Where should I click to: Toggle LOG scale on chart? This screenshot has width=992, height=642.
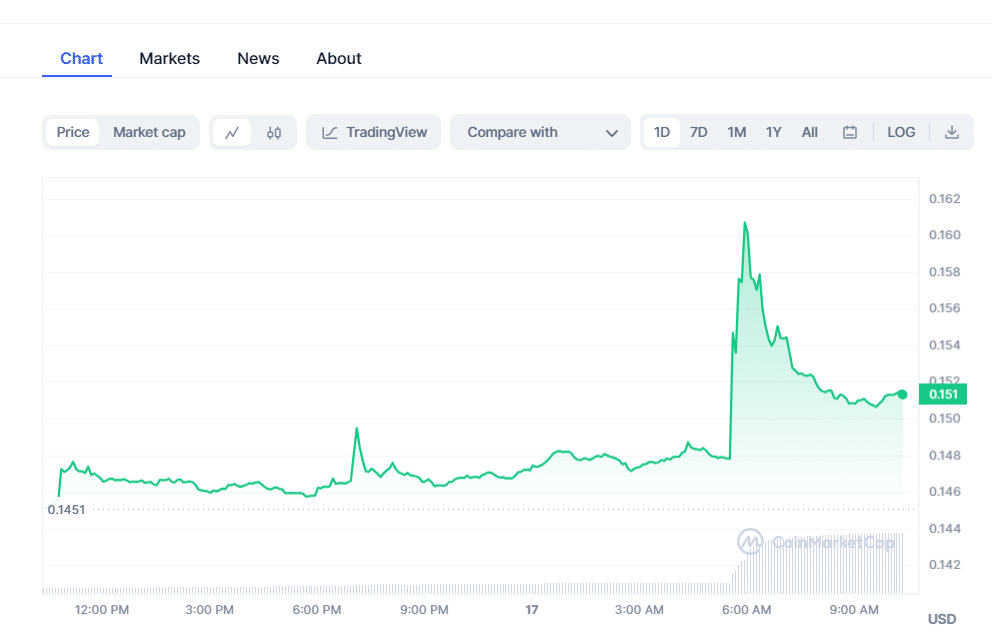(901, 132)
